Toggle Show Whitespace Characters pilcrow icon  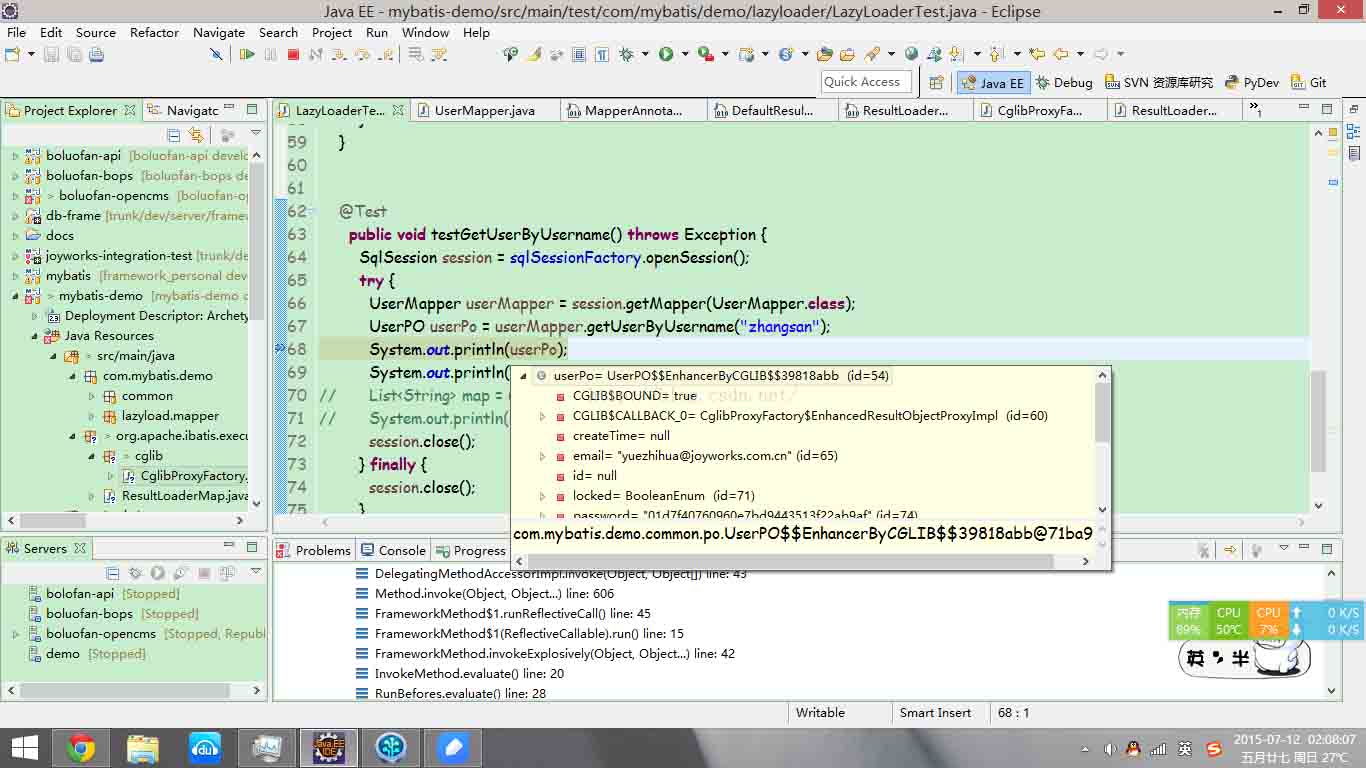(x=601, y=54)
